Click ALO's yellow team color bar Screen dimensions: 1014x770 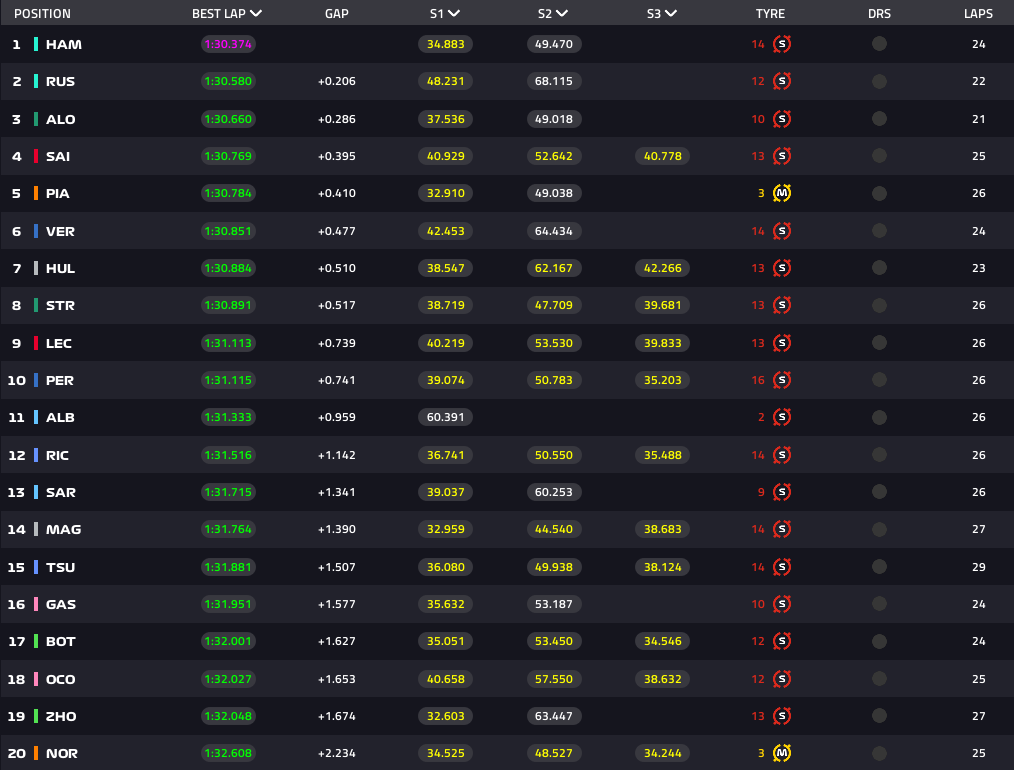point(37,119)
